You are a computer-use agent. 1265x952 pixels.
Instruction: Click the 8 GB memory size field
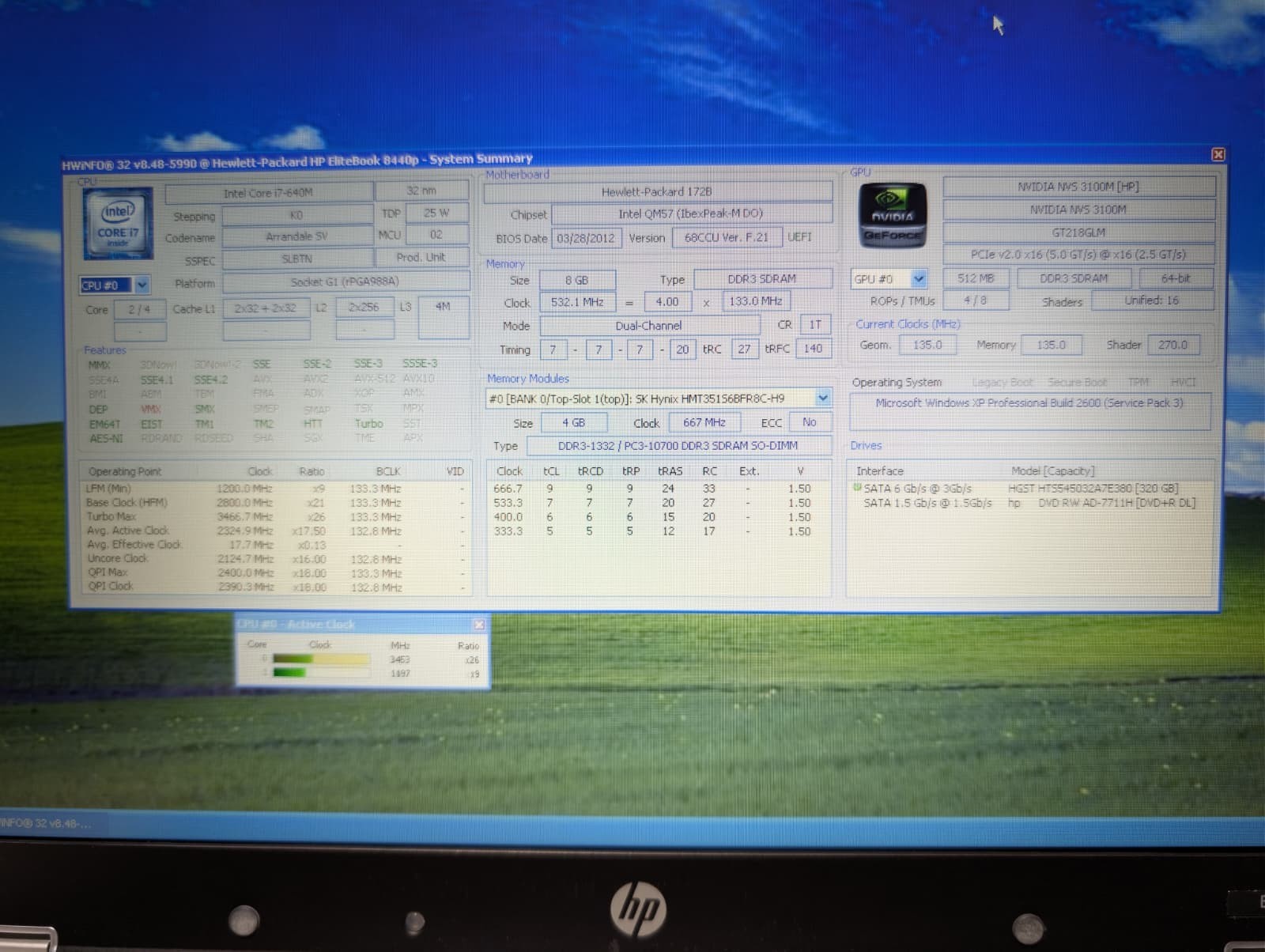(577, 280)
